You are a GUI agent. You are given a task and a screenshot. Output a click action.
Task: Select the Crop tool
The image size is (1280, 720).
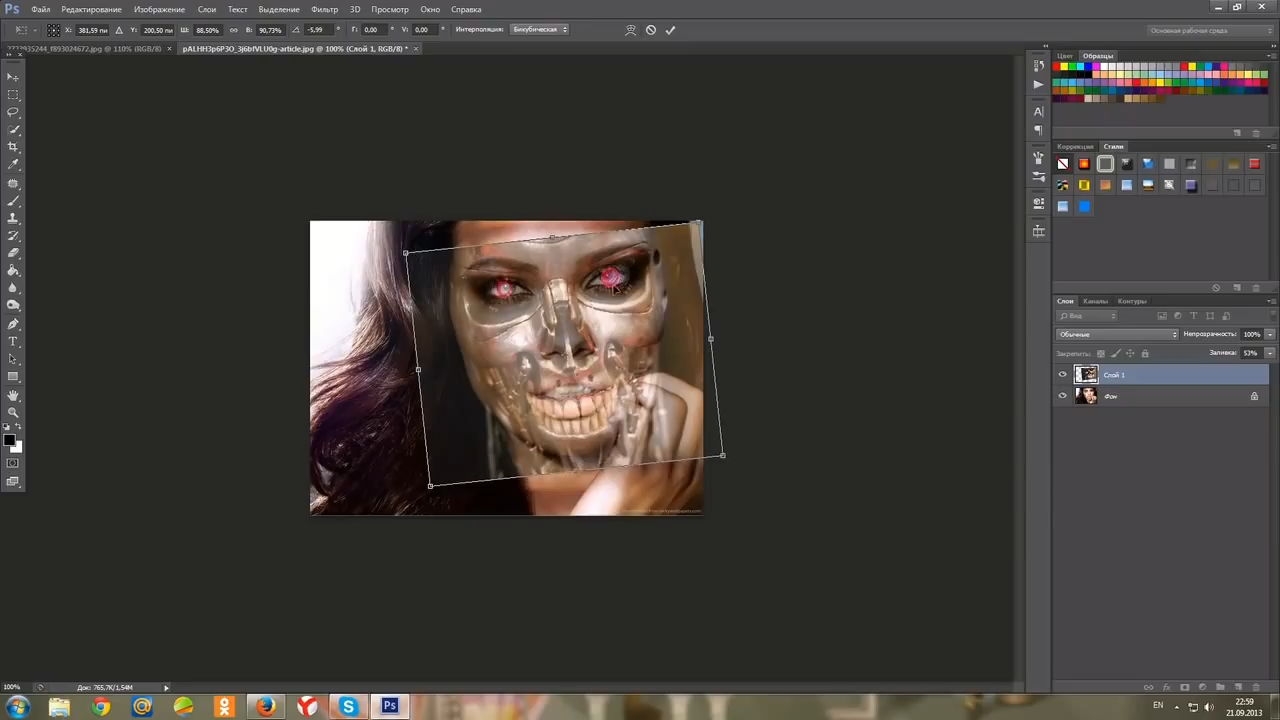(13, 147)
